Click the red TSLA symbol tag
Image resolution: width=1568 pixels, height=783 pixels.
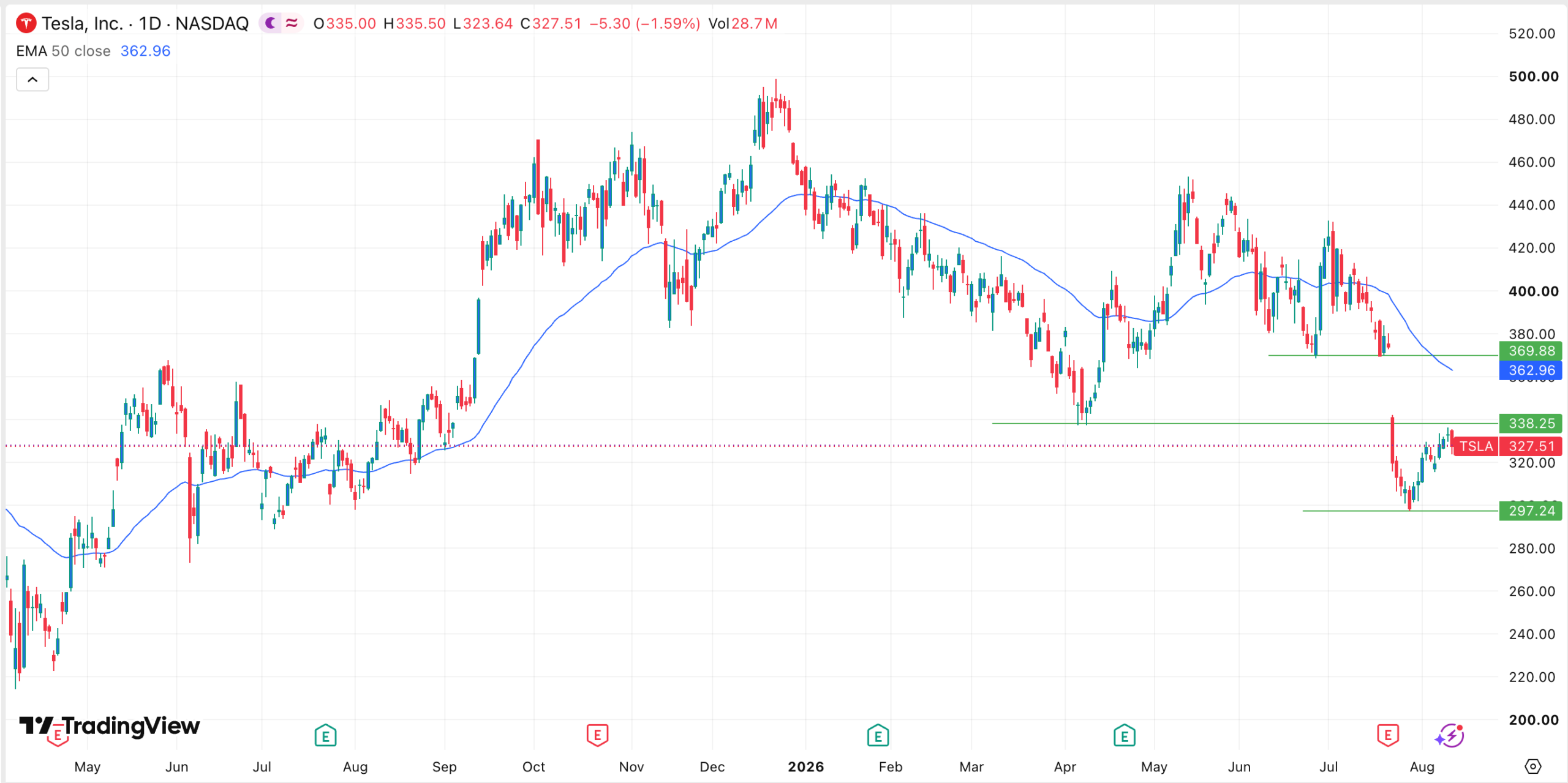pos(1476,446)
